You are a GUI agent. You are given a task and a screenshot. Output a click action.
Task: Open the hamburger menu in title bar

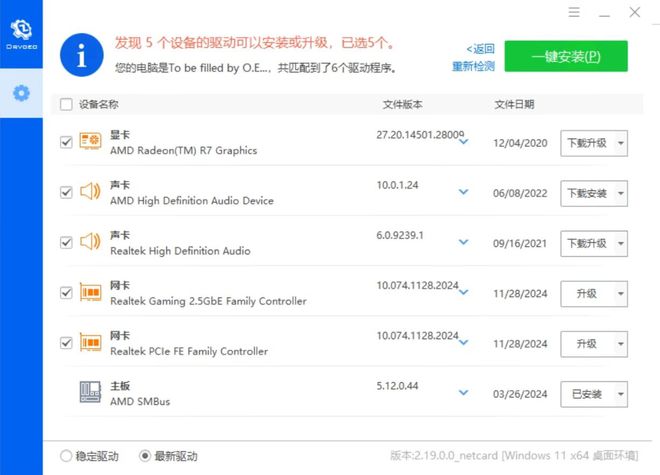574,12
